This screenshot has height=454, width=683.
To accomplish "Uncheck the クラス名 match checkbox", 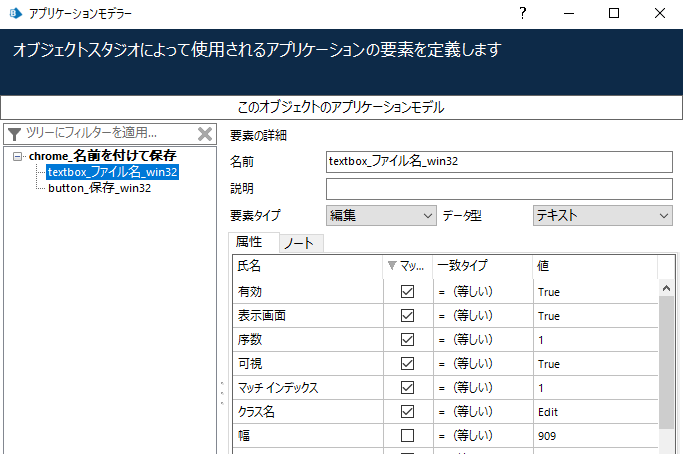I will (407, 411).
